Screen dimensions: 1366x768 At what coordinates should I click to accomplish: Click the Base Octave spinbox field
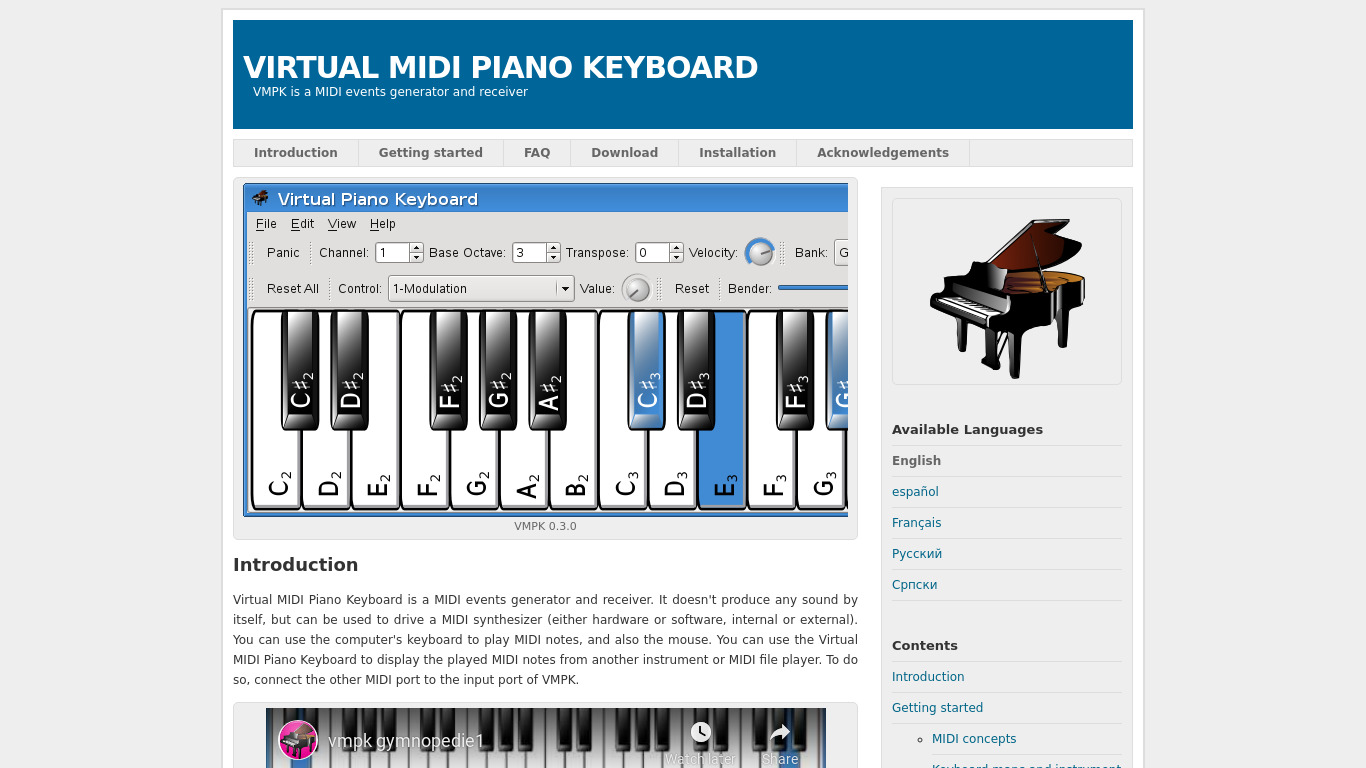[x=537, y=253]
